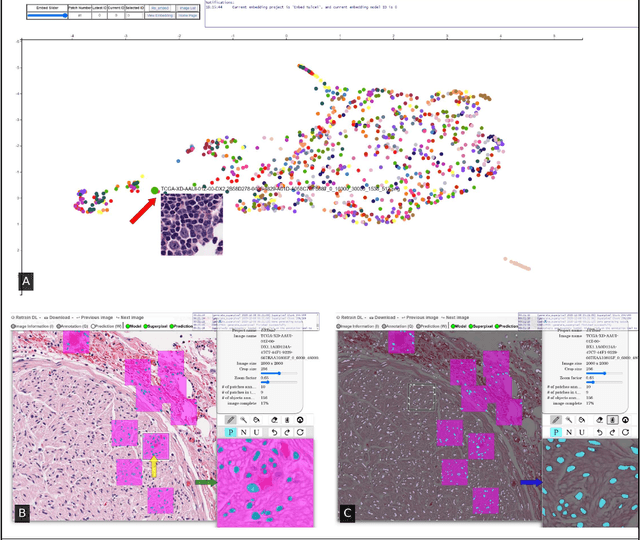Select the paint bucket fill tool in panel B
Viewport: 640px width, 540px height.
coord(256,420)
